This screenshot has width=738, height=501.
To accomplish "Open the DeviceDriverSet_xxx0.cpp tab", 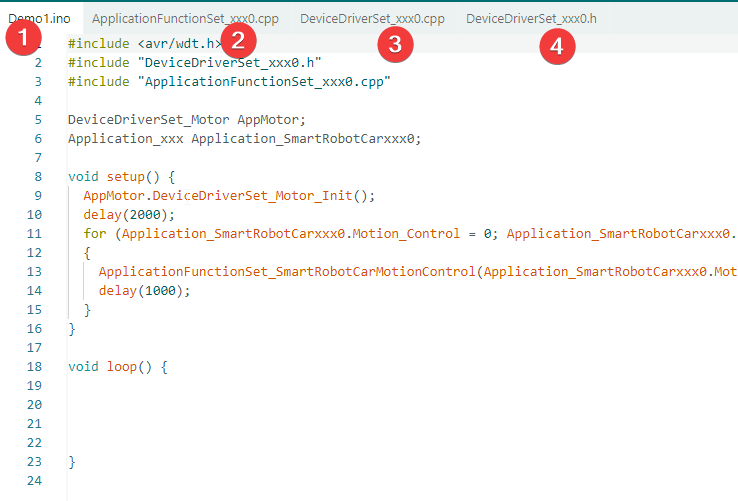I will (372, 18).
